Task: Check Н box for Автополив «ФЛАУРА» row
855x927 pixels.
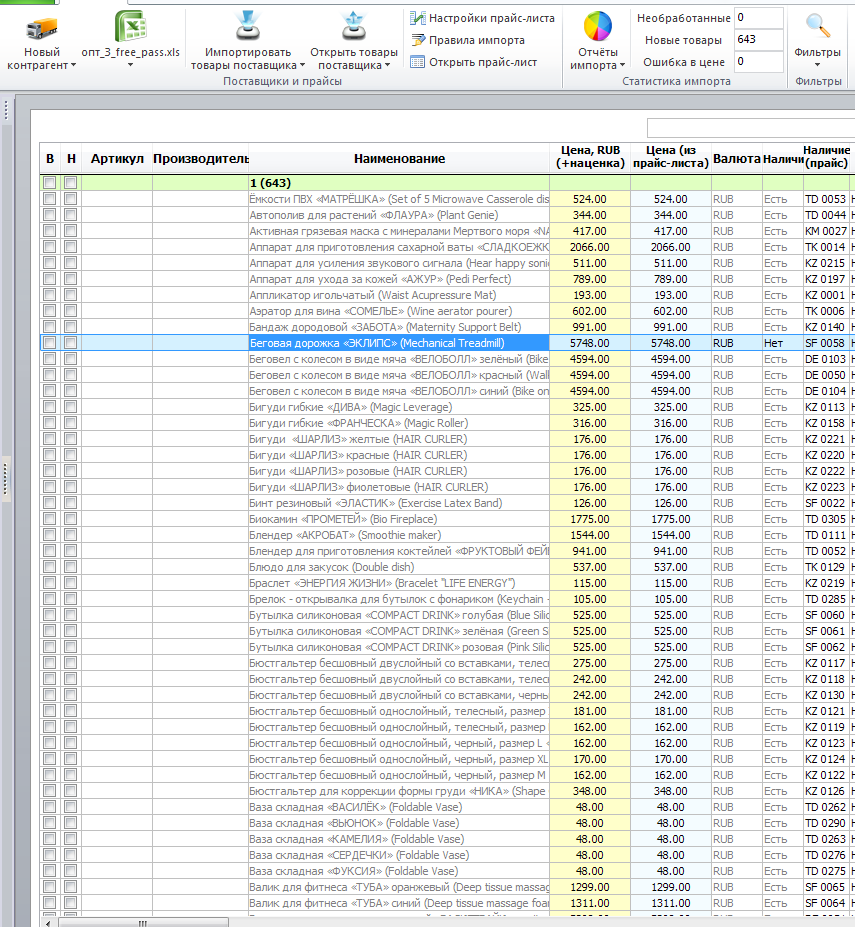Action: point(71,215)
